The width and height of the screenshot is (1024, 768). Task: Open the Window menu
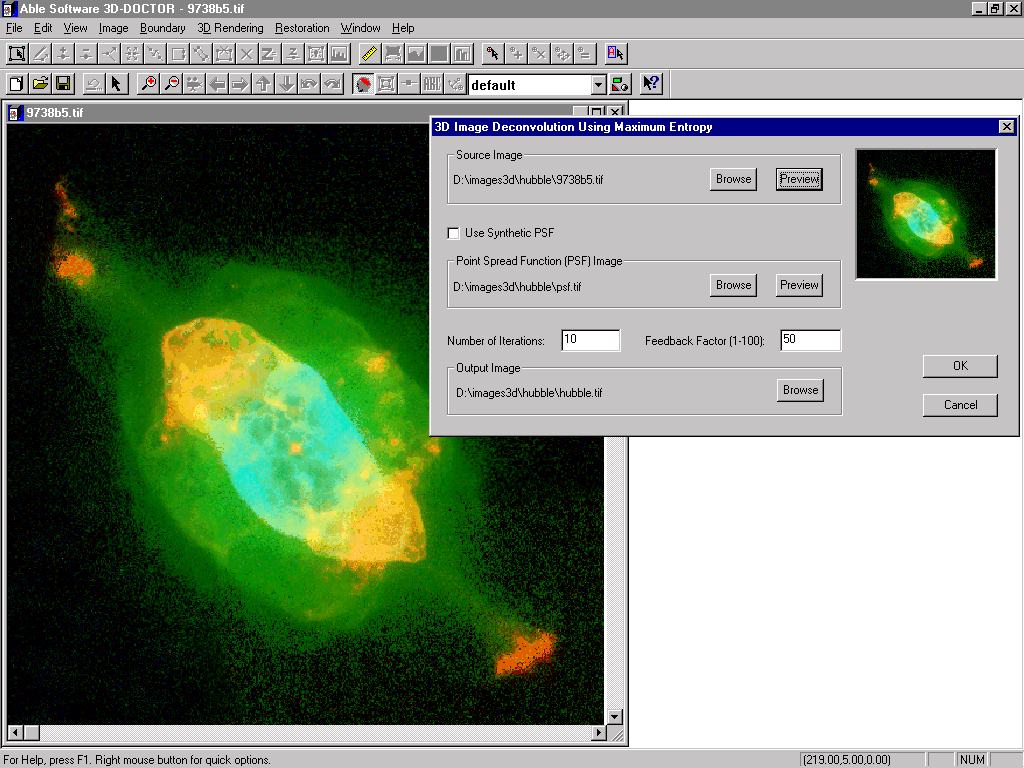pyautogui.click(x=360, y=28)
